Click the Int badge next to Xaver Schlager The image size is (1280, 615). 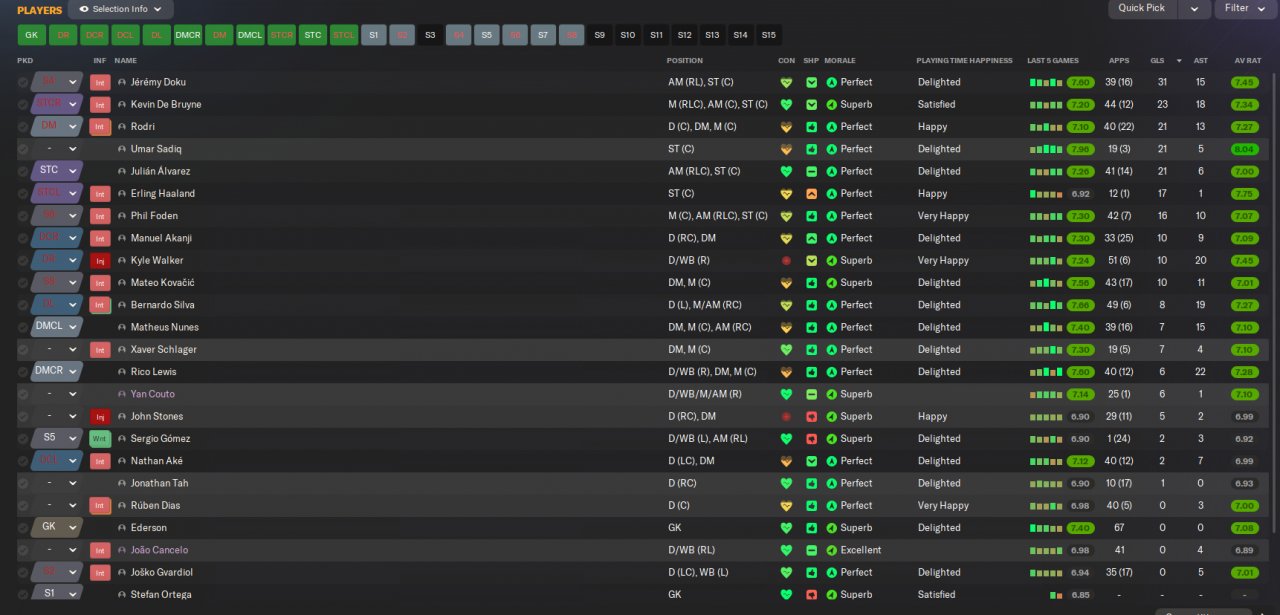pyautogui.click(x=100, y=349)
